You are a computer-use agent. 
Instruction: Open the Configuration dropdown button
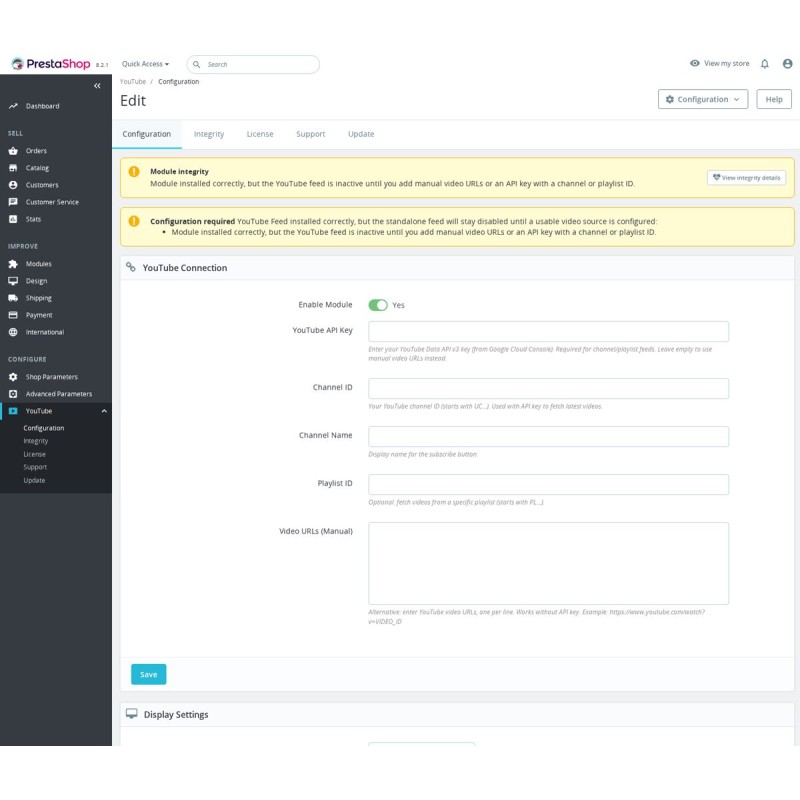tap(703, 99)
